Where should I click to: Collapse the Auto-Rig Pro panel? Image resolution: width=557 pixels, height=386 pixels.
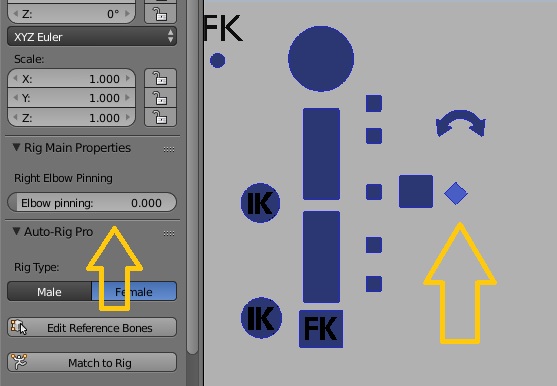click(16, 231)
